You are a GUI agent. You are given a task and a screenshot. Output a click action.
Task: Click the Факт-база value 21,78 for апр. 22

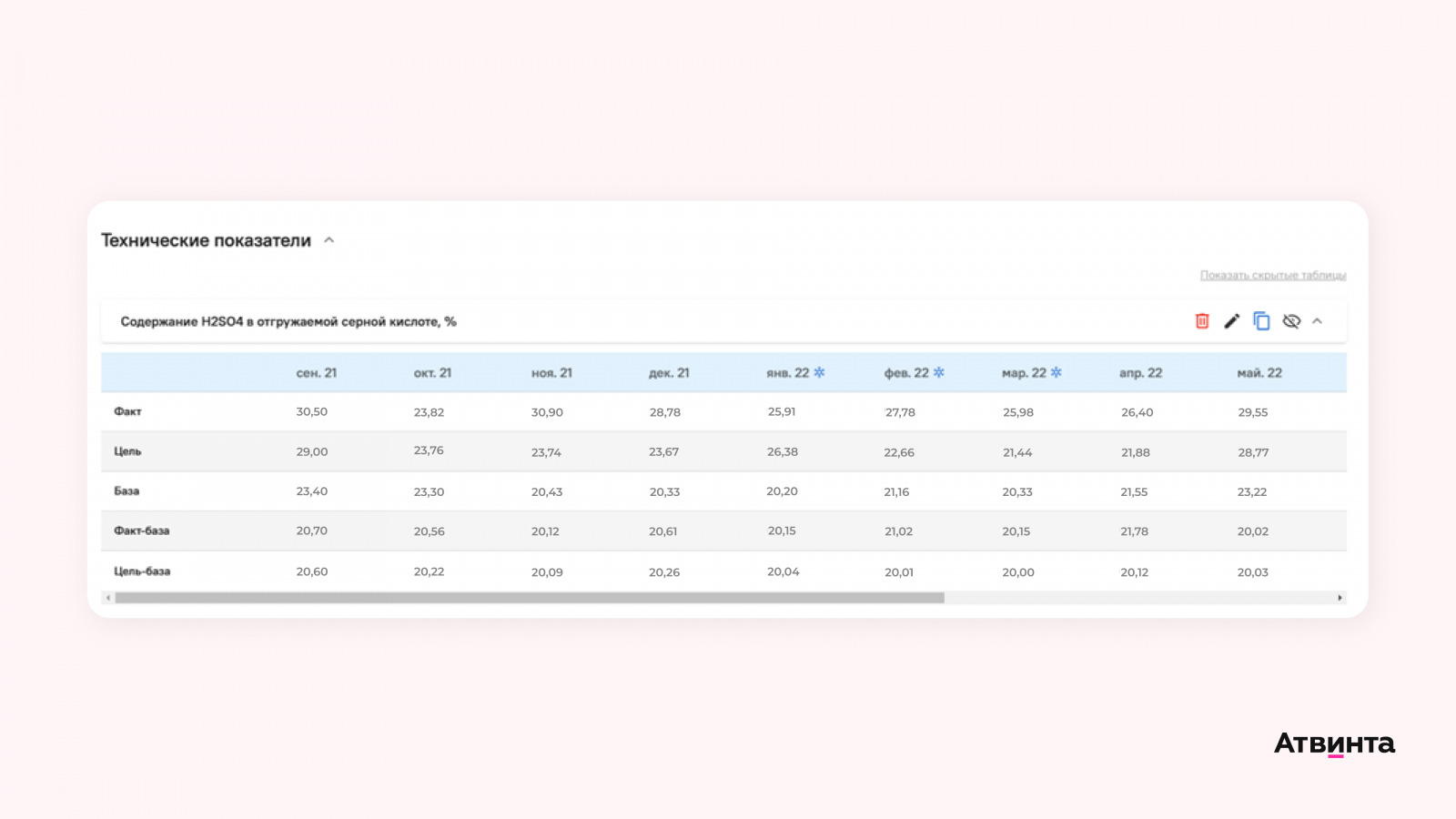[1134, 531]
